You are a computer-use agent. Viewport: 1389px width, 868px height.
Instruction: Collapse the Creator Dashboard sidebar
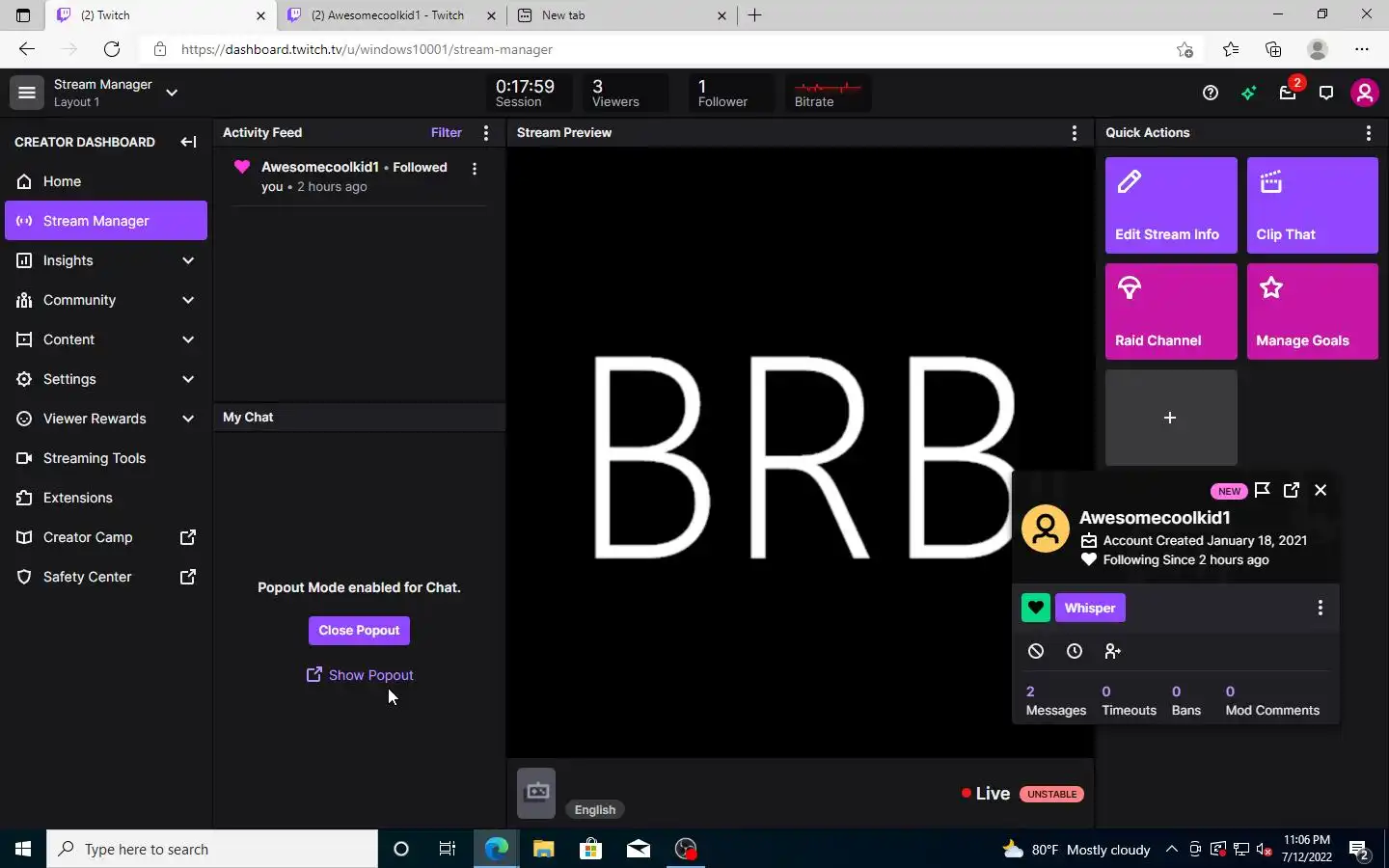188,142
